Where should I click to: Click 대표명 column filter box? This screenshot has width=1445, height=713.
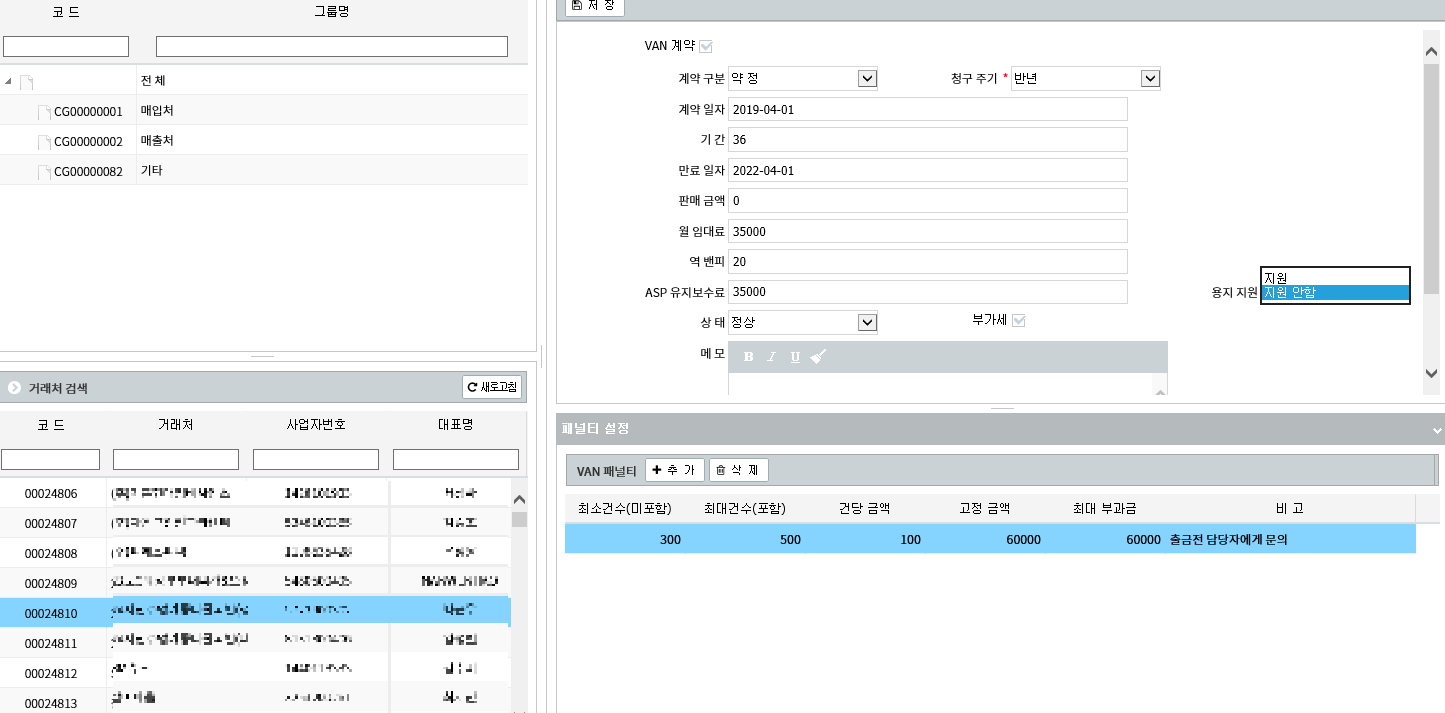coord(456,459)
